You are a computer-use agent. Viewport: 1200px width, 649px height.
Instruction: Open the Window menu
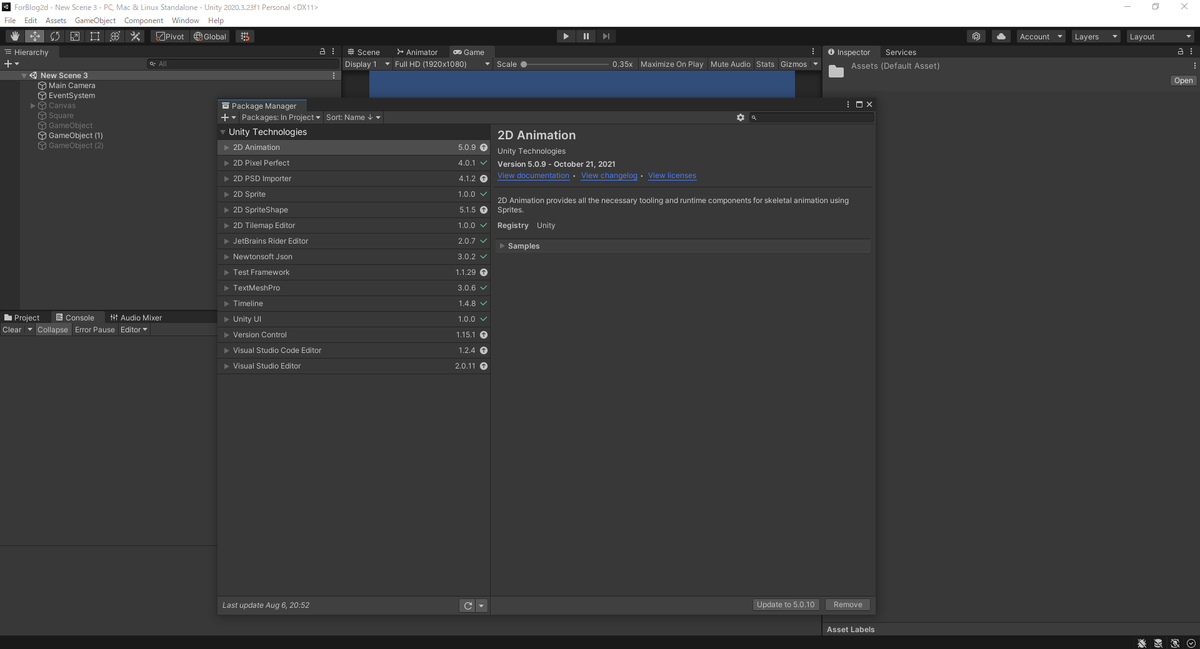(x=185, y=20)
